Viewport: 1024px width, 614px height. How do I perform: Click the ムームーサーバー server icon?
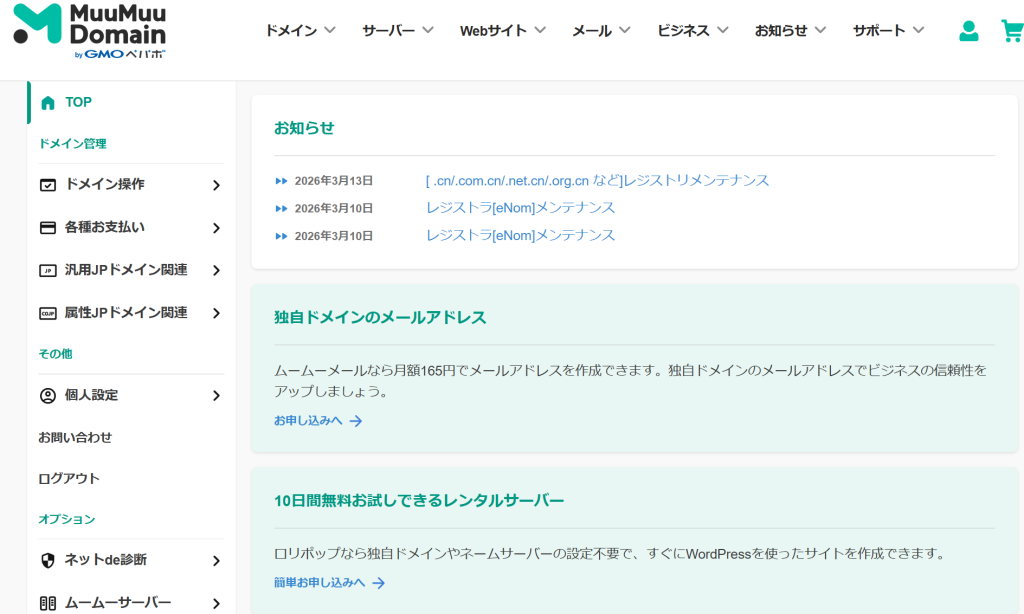[x=48, y=603]
